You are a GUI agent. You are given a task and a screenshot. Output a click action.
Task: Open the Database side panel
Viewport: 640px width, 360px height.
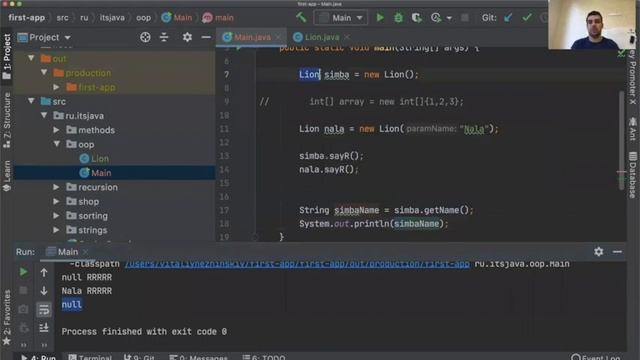click(x=633, y=175)
